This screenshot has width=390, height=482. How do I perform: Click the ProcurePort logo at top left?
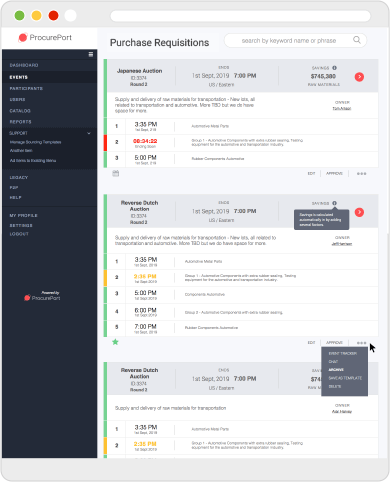click(45, 38)
